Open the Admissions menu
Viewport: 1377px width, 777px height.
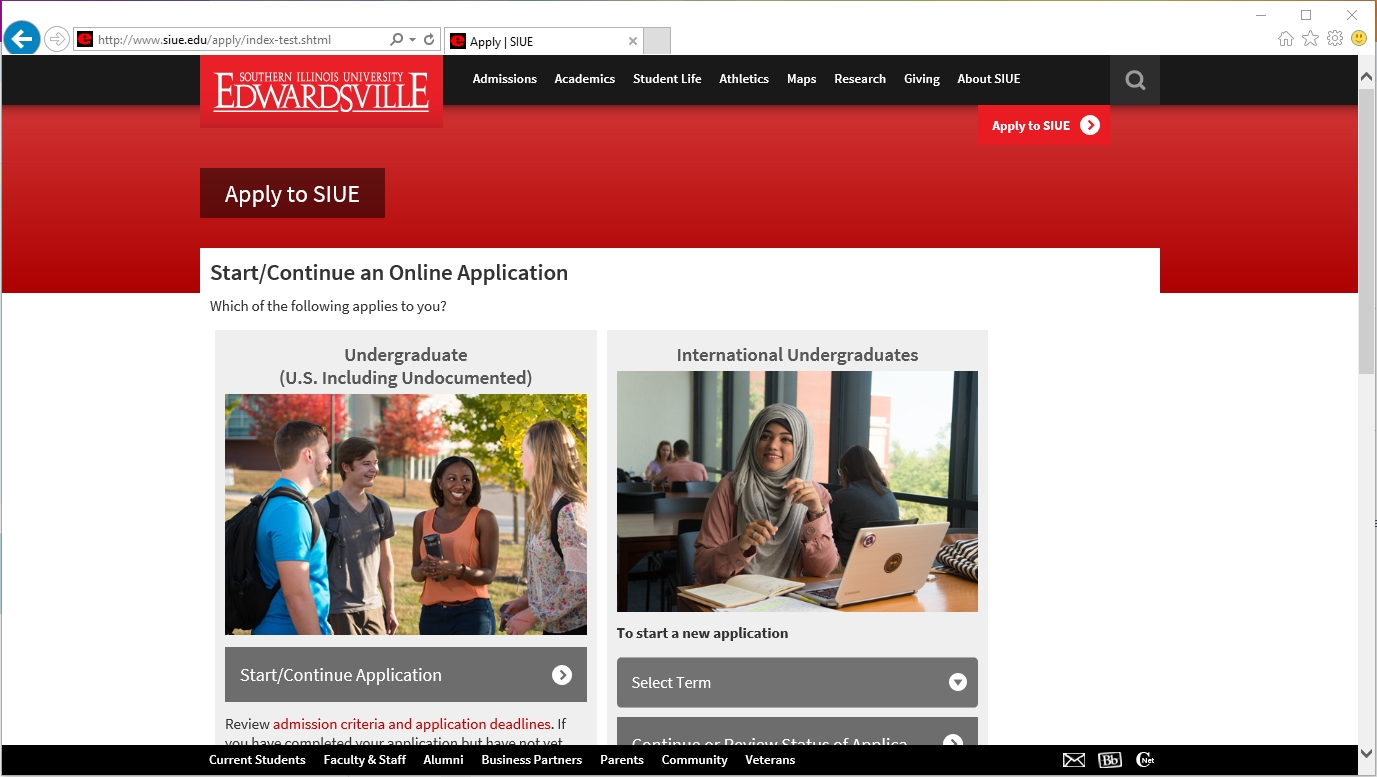[x=504, y=79]
